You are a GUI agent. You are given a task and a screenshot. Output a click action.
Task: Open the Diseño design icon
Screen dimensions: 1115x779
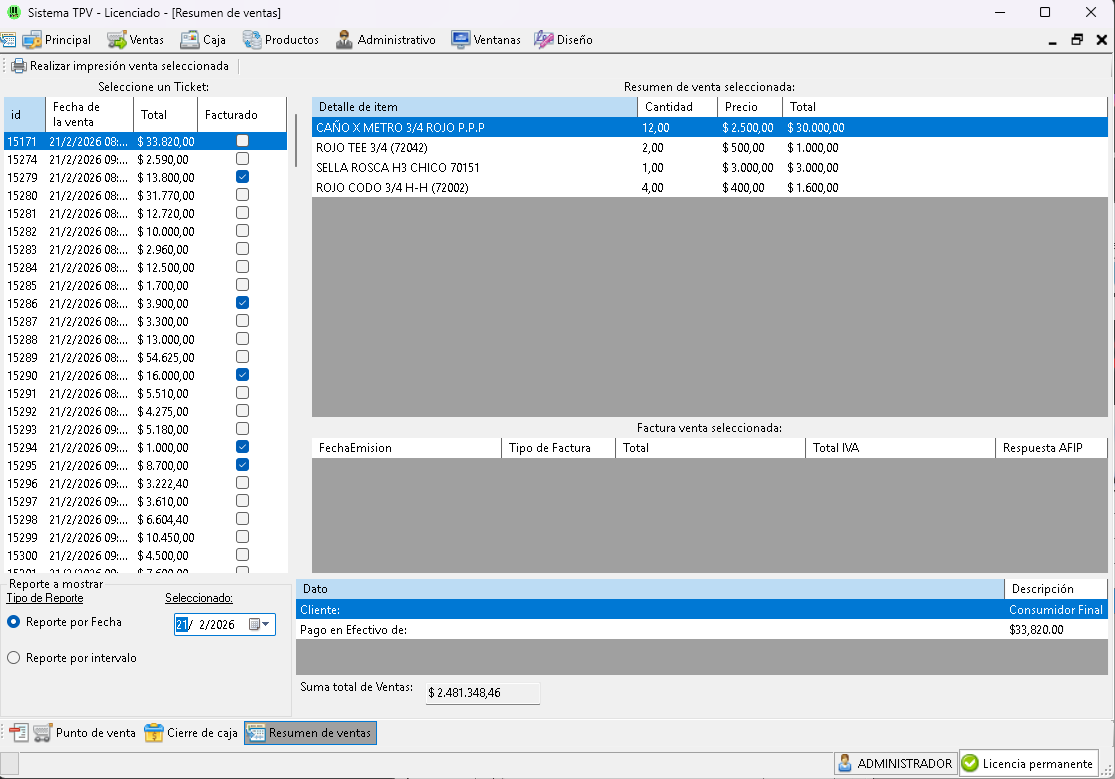(x=543, y=40)
